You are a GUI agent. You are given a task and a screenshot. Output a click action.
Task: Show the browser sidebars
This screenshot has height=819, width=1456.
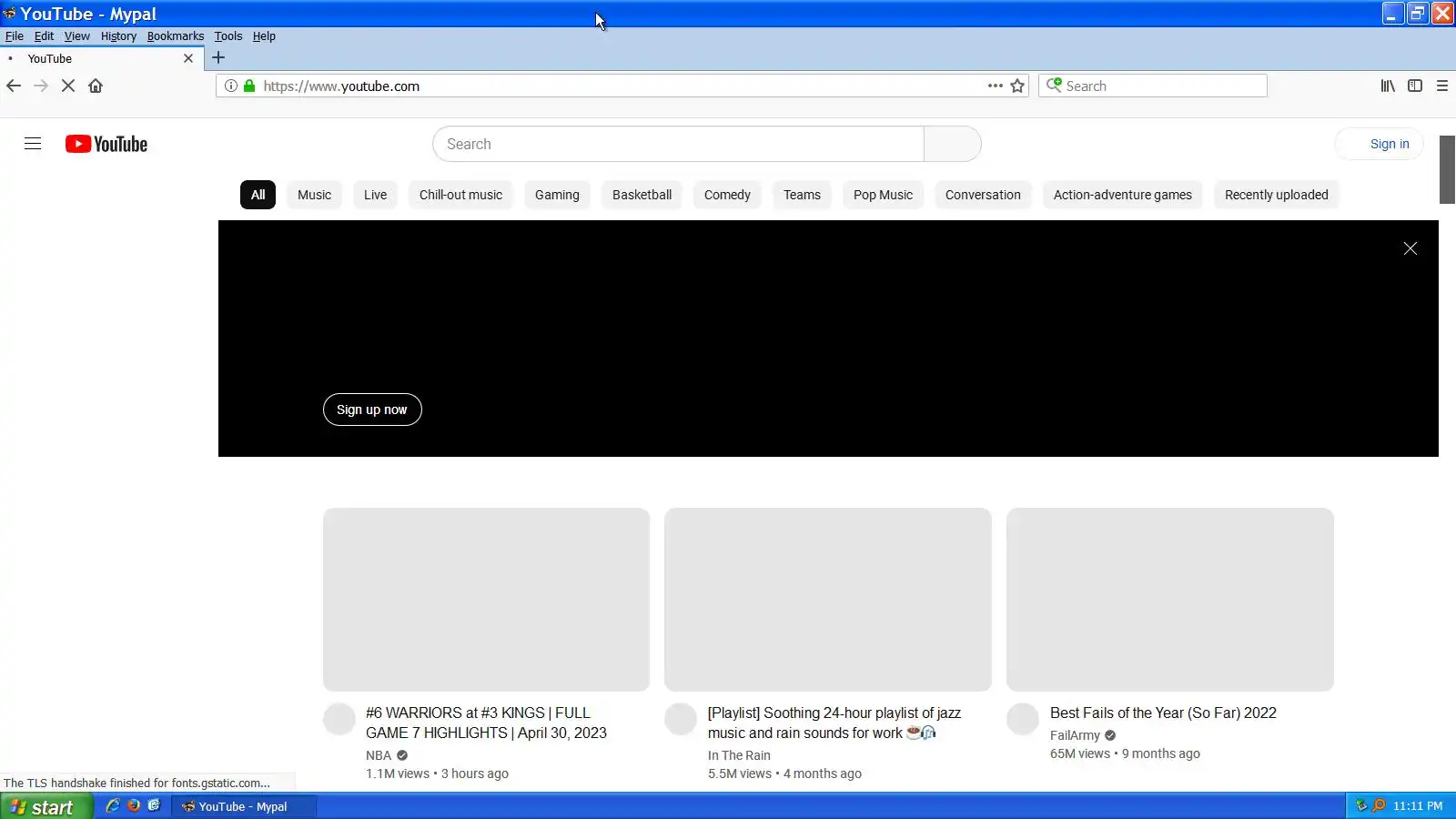click(x=1415, y=86)
